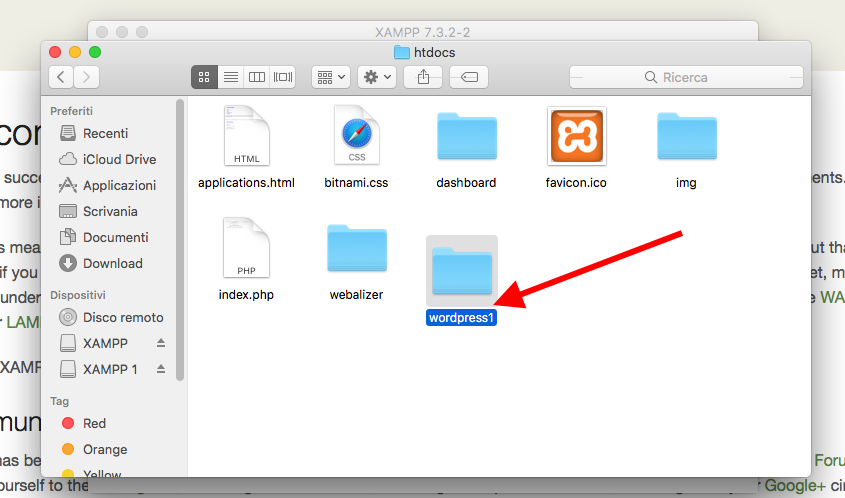Image resolution: width=845 pixels, height=498 pixels.
Task: Minimize the htdocs Finder window
Action: click(75, 52)
